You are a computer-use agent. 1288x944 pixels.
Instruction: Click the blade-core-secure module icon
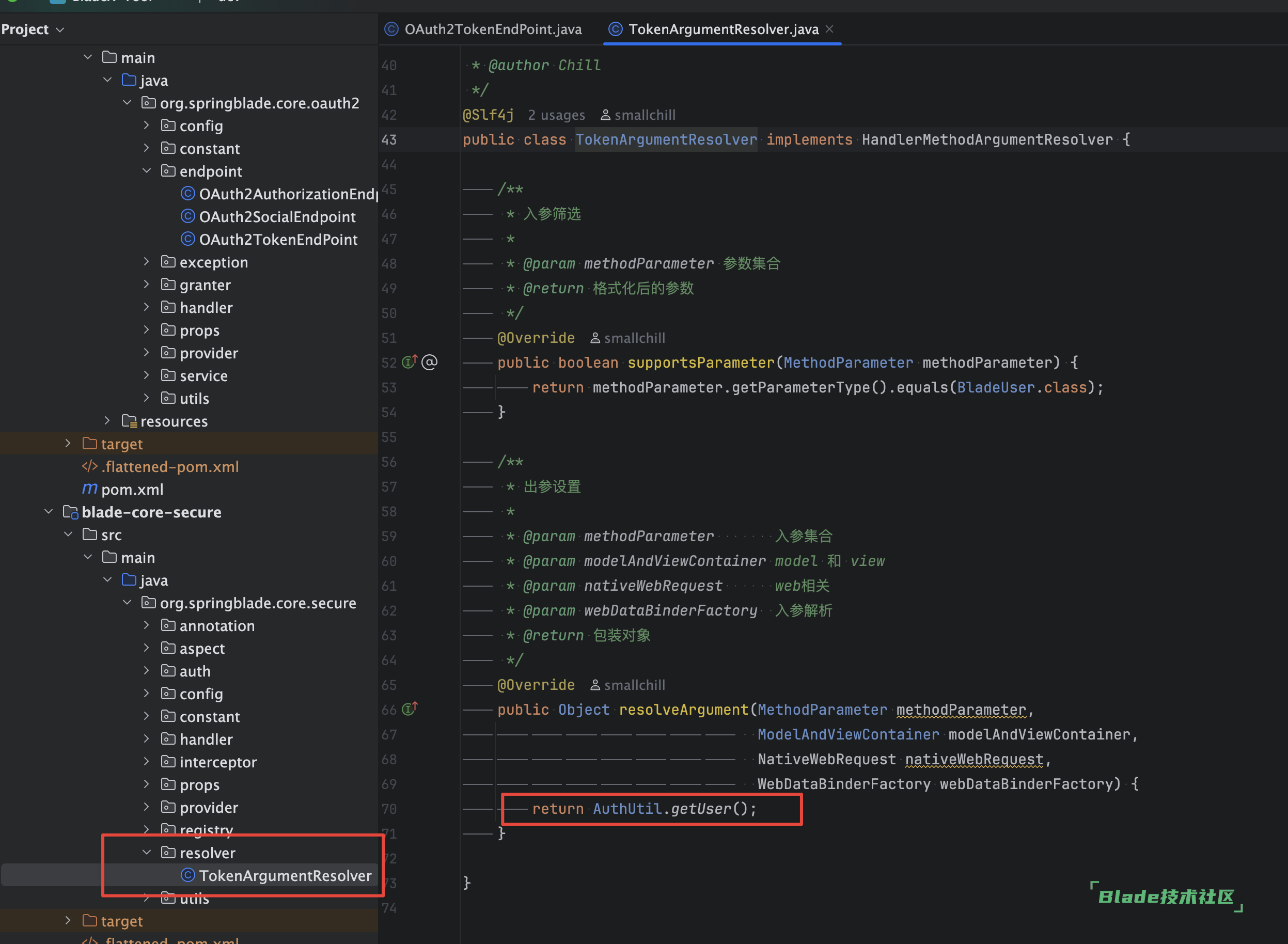pos(70,512)
